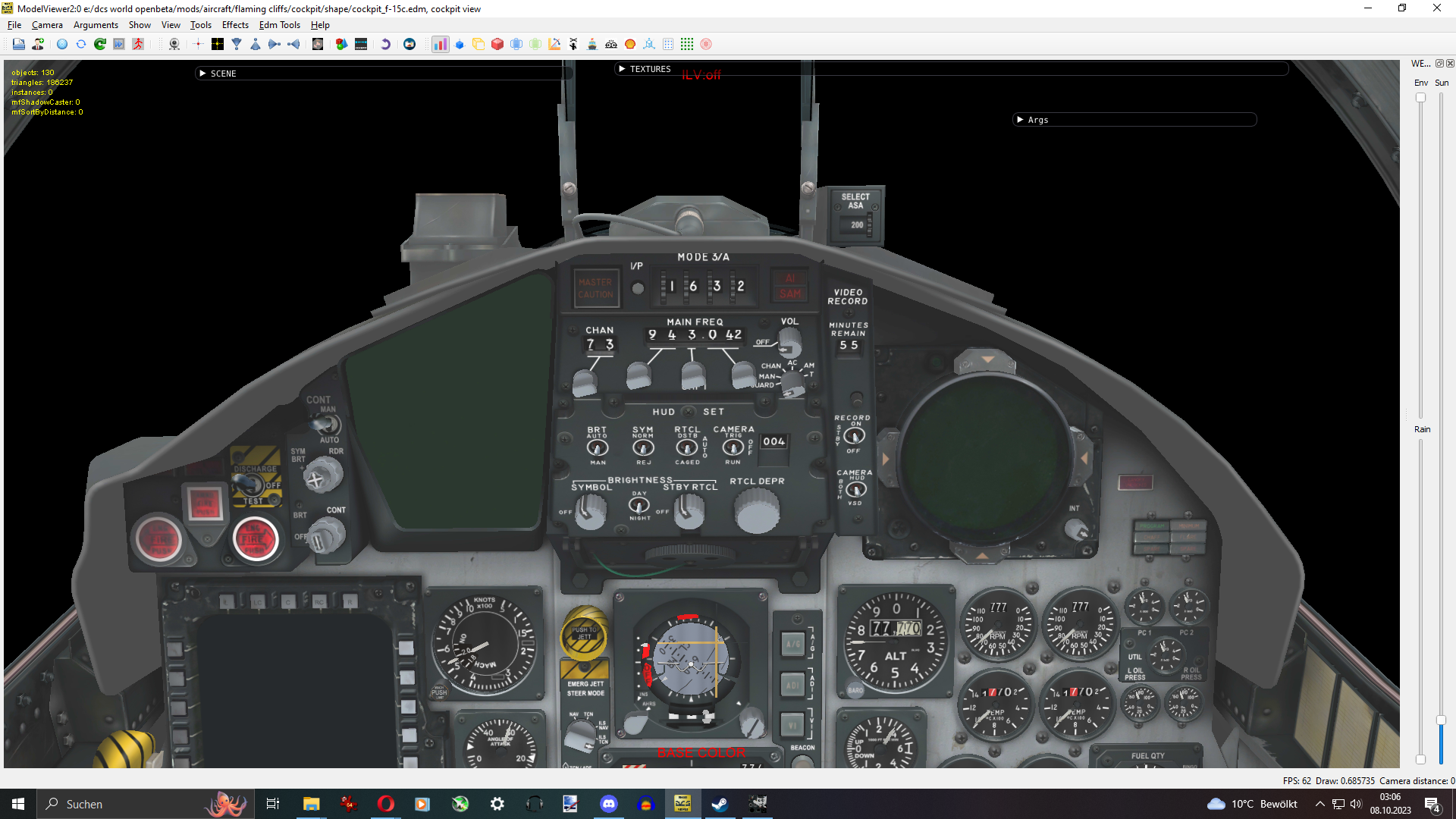Click the blue sphere toolbar icon
This screenshot has width=1456, height=819.
[x=62, y=44]
